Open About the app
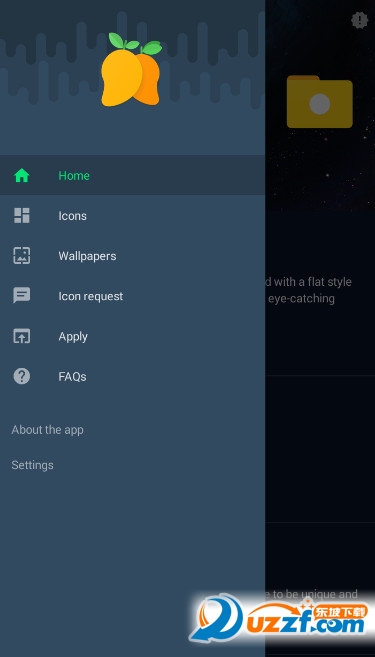The width and height of the screenshot is (375, 657). point(47,430)
